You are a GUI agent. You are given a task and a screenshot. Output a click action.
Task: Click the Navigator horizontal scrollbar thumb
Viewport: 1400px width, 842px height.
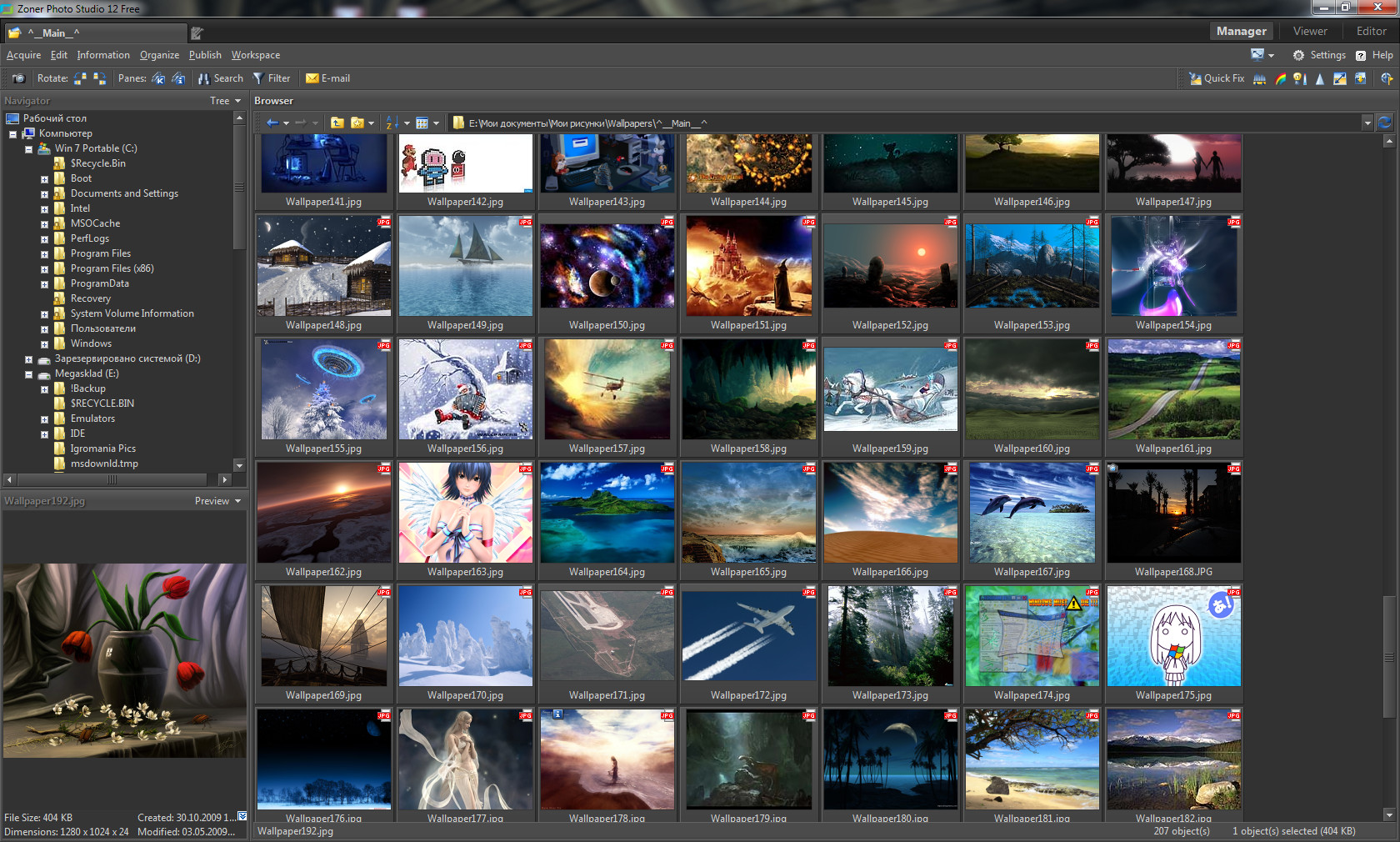[112, 479]
